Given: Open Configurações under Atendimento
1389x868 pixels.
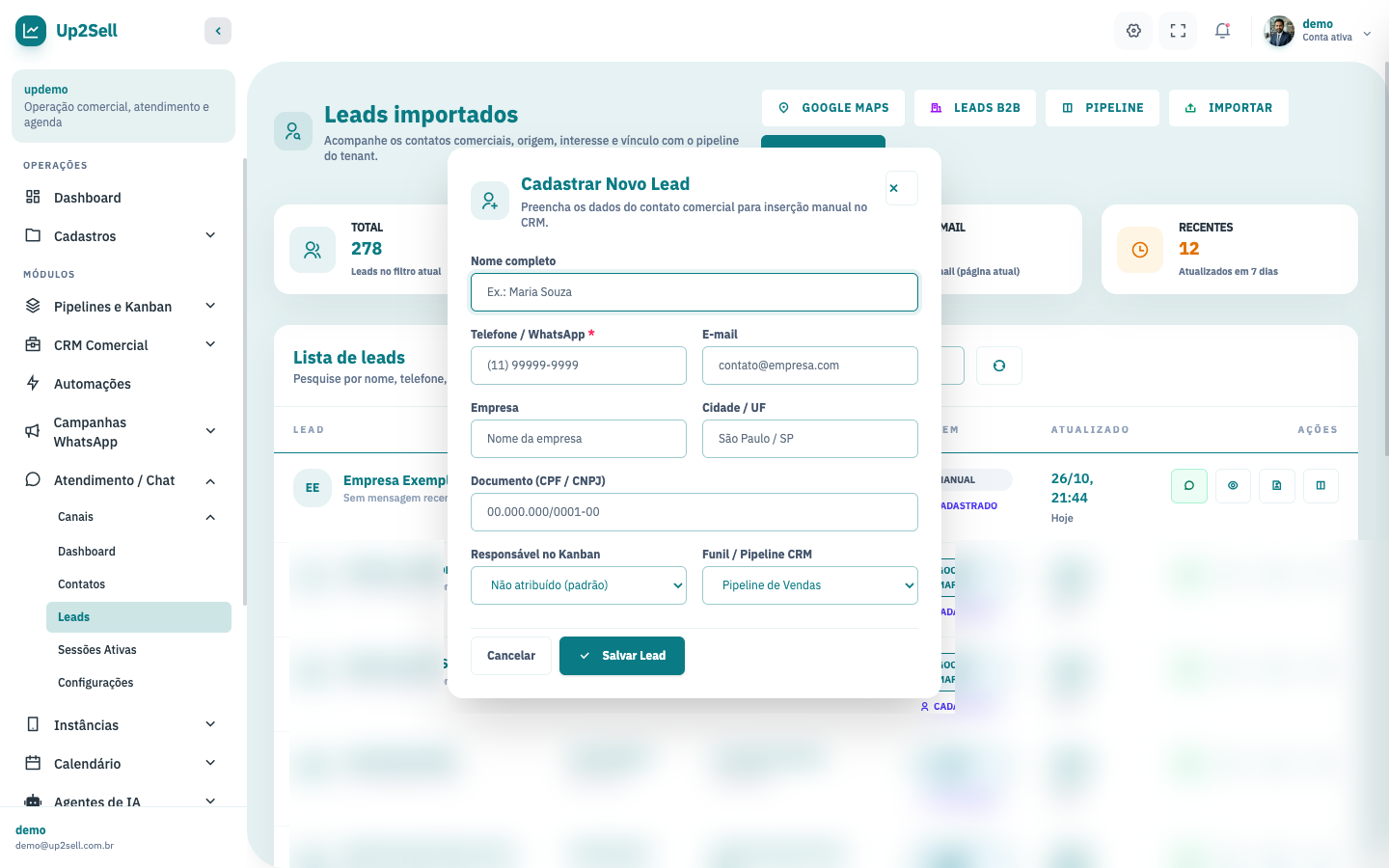Looking at the screenshot, I should [139, 683].
